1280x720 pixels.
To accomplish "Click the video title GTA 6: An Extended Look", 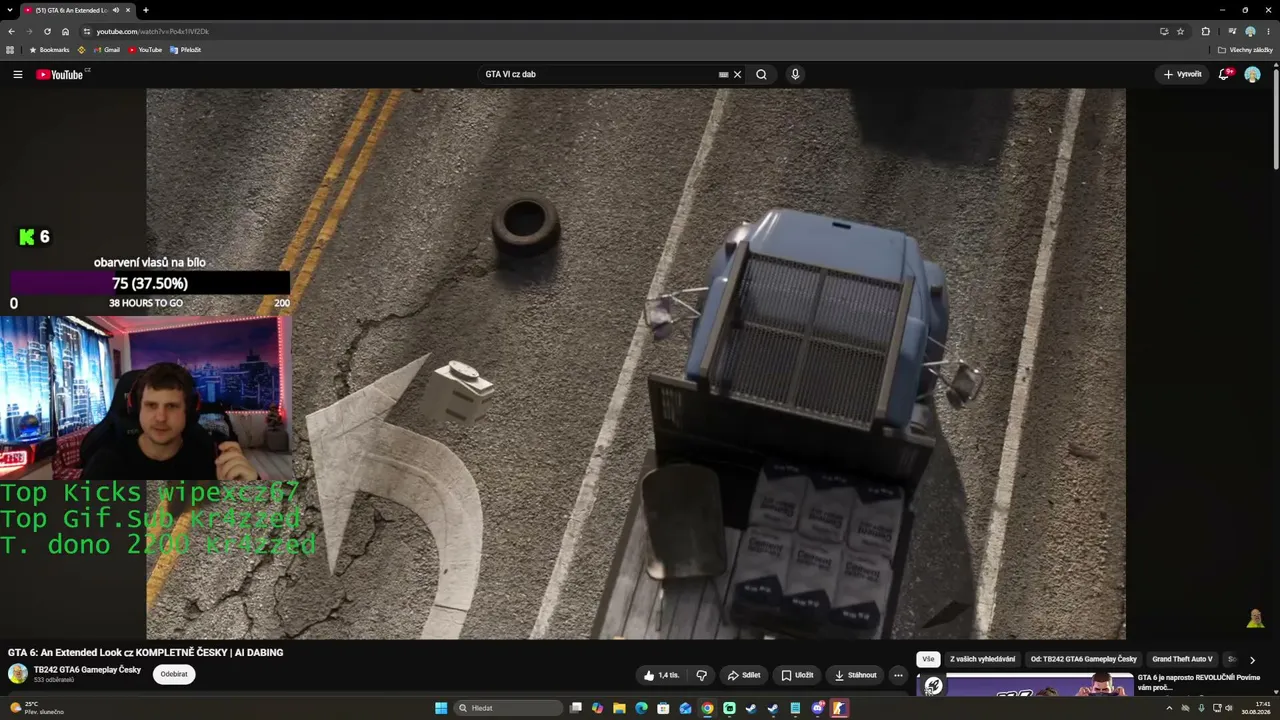I will 145,652.
